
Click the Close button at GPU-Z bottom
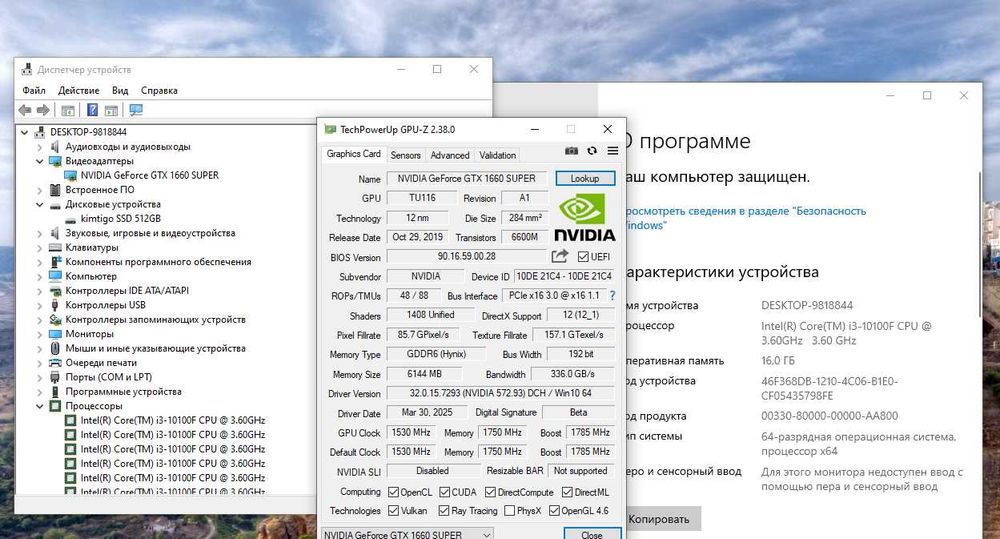[592, 534]
